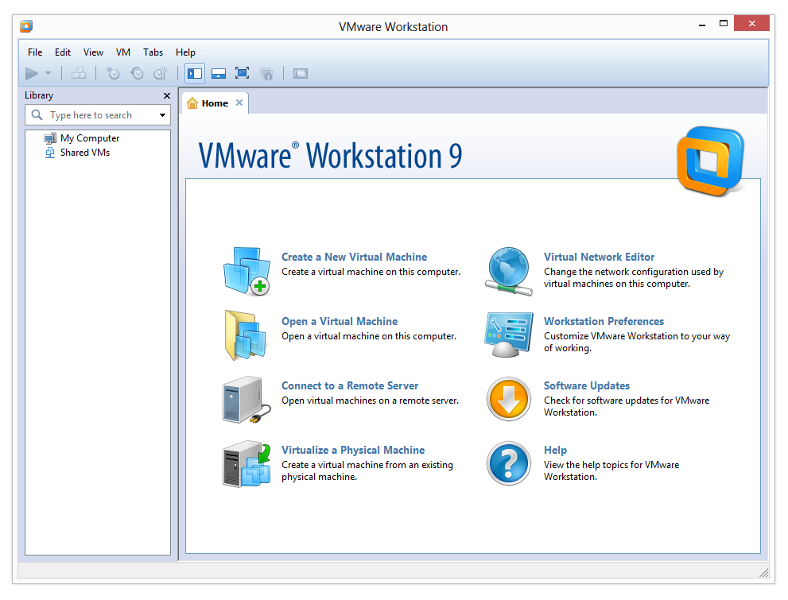Screen dimensions: 788x600
Task: Click the Unity mode toolbar icon
Action: coord(266,74)
